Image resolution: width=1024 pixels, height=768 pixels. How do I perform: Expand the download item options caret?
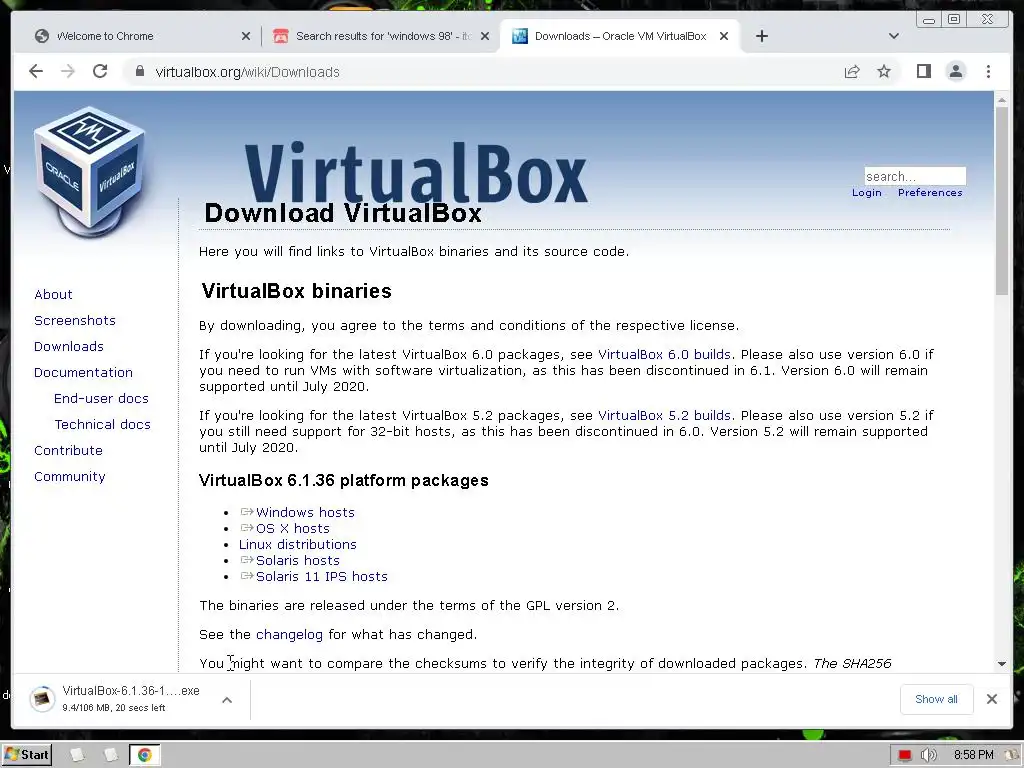coord(227,700)
